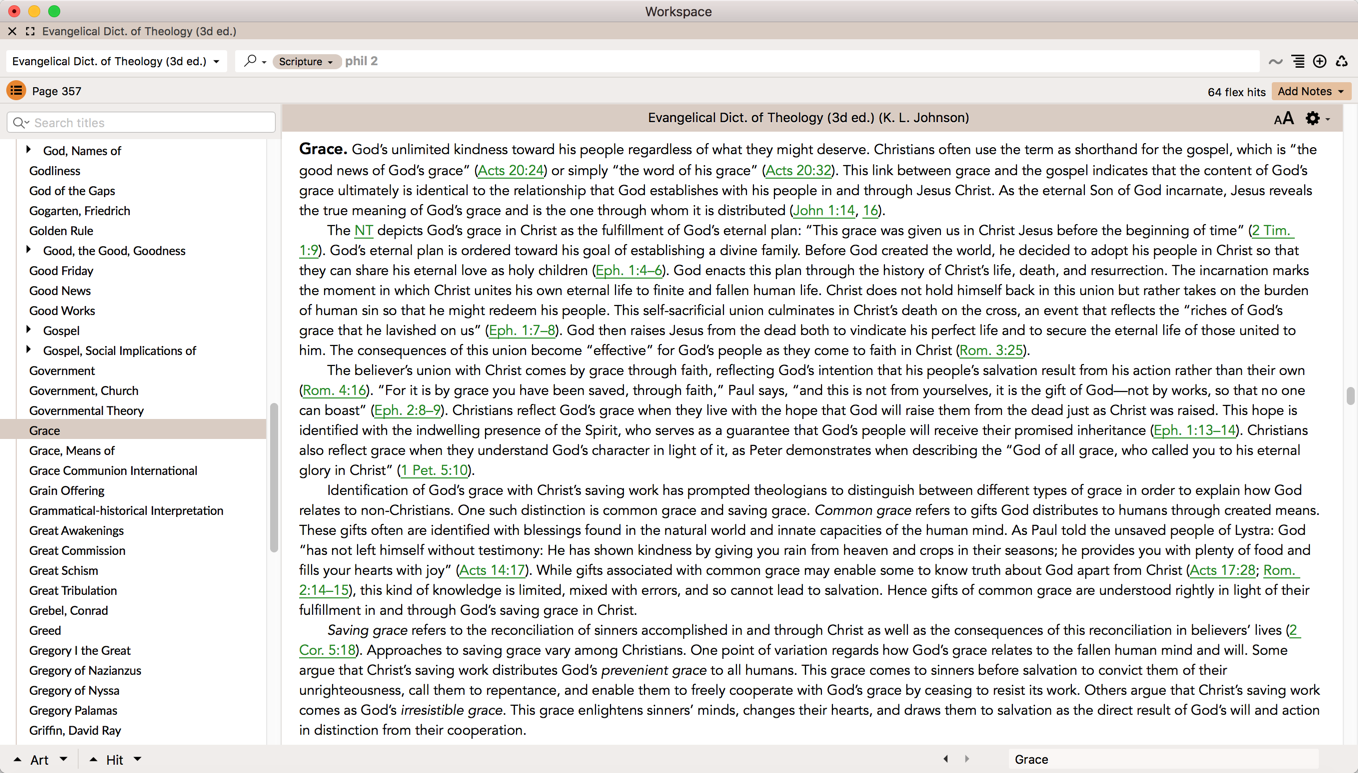
Task: Open the Scripture search scope dropdown
Action: (x=306, y=62)
